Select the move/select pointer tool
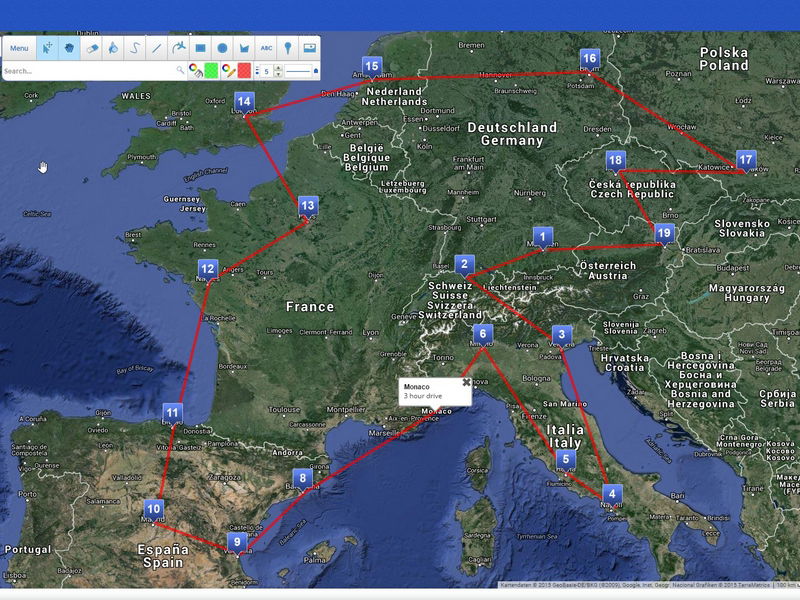Screen dimensions: 800x600 47,48
